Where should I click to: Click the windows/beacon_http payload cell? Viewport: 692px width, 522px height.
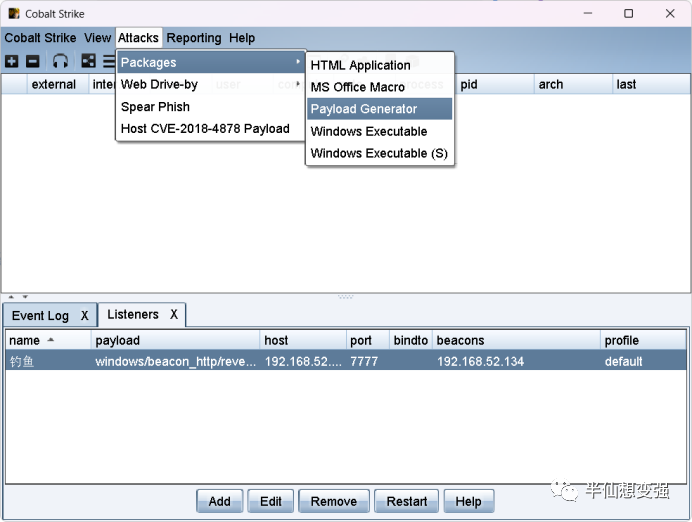(x=175, y=361)
